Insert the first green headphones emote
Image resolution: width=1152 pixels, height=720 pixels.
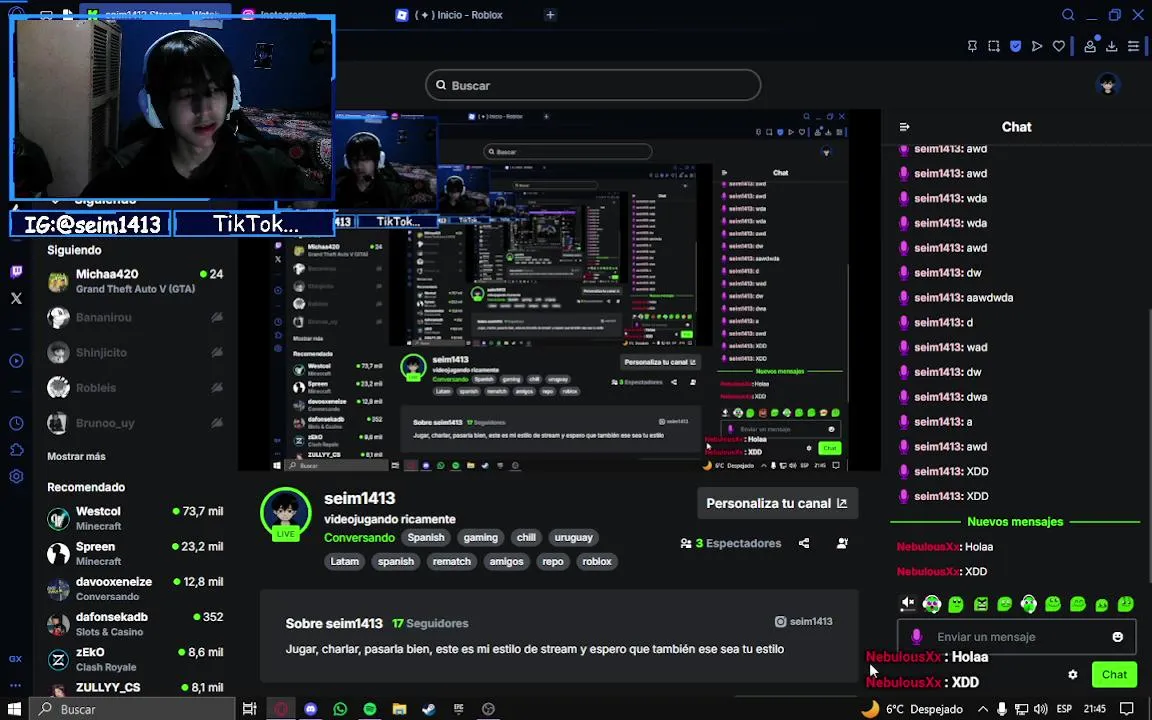coord(932,604)
